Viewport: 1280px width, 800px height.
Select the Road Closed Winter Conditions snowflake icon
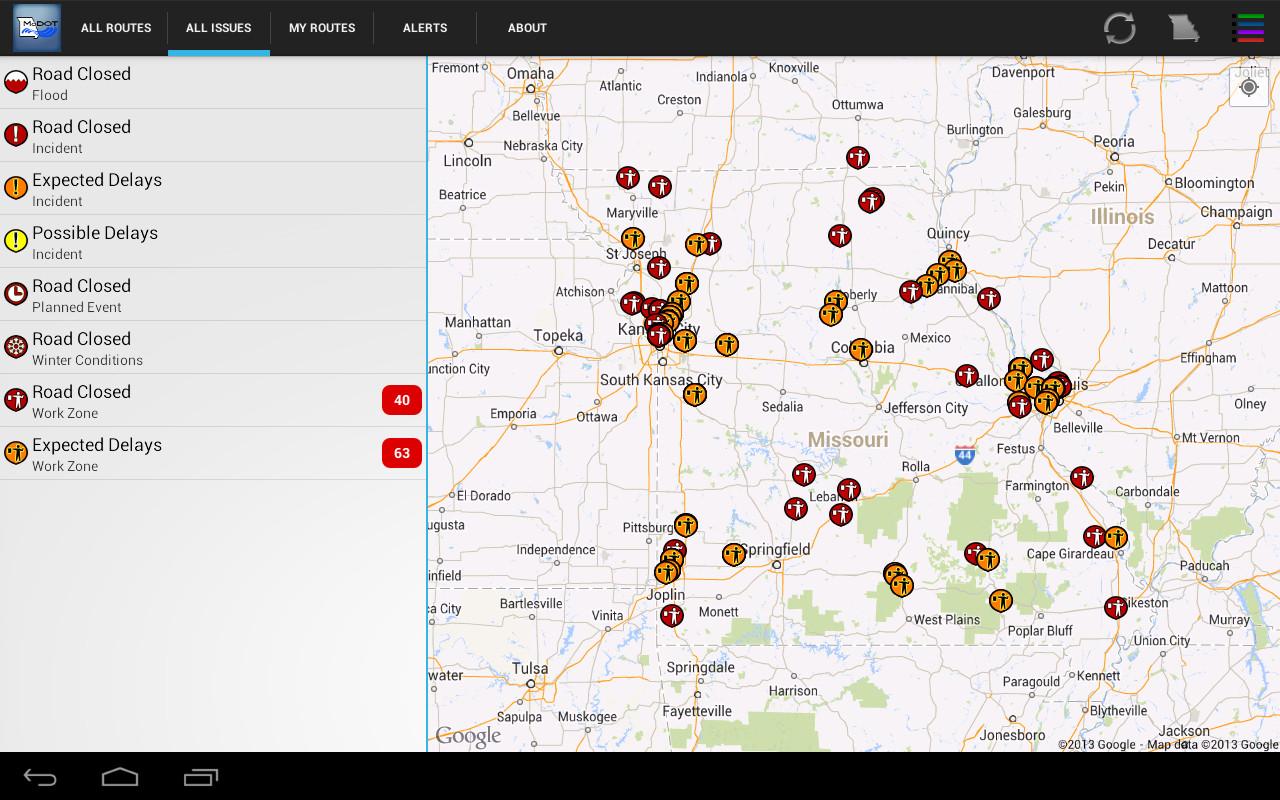[16, 346]
